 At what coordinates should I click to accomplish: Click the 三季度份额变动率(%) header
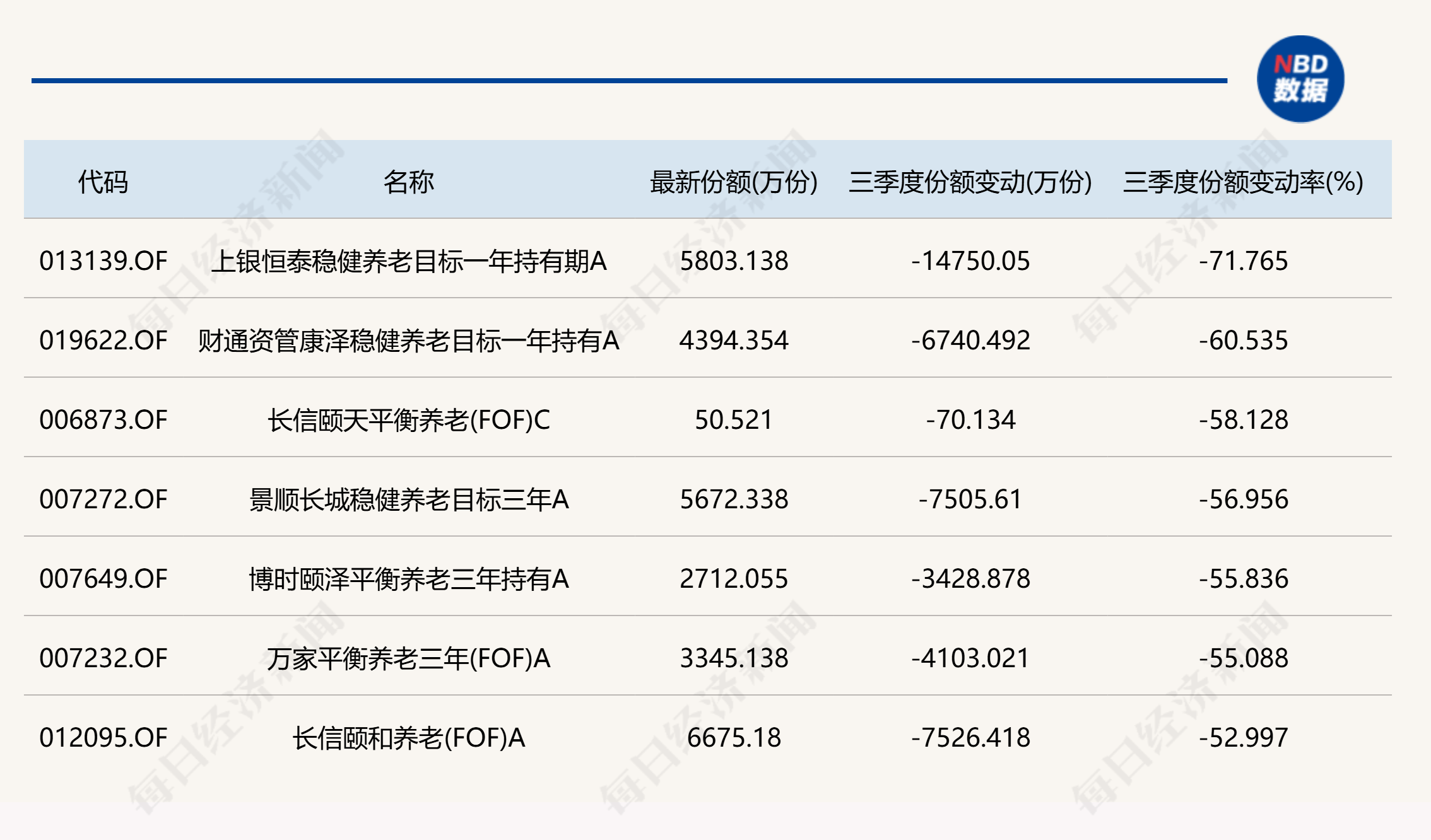(1243, 182)
